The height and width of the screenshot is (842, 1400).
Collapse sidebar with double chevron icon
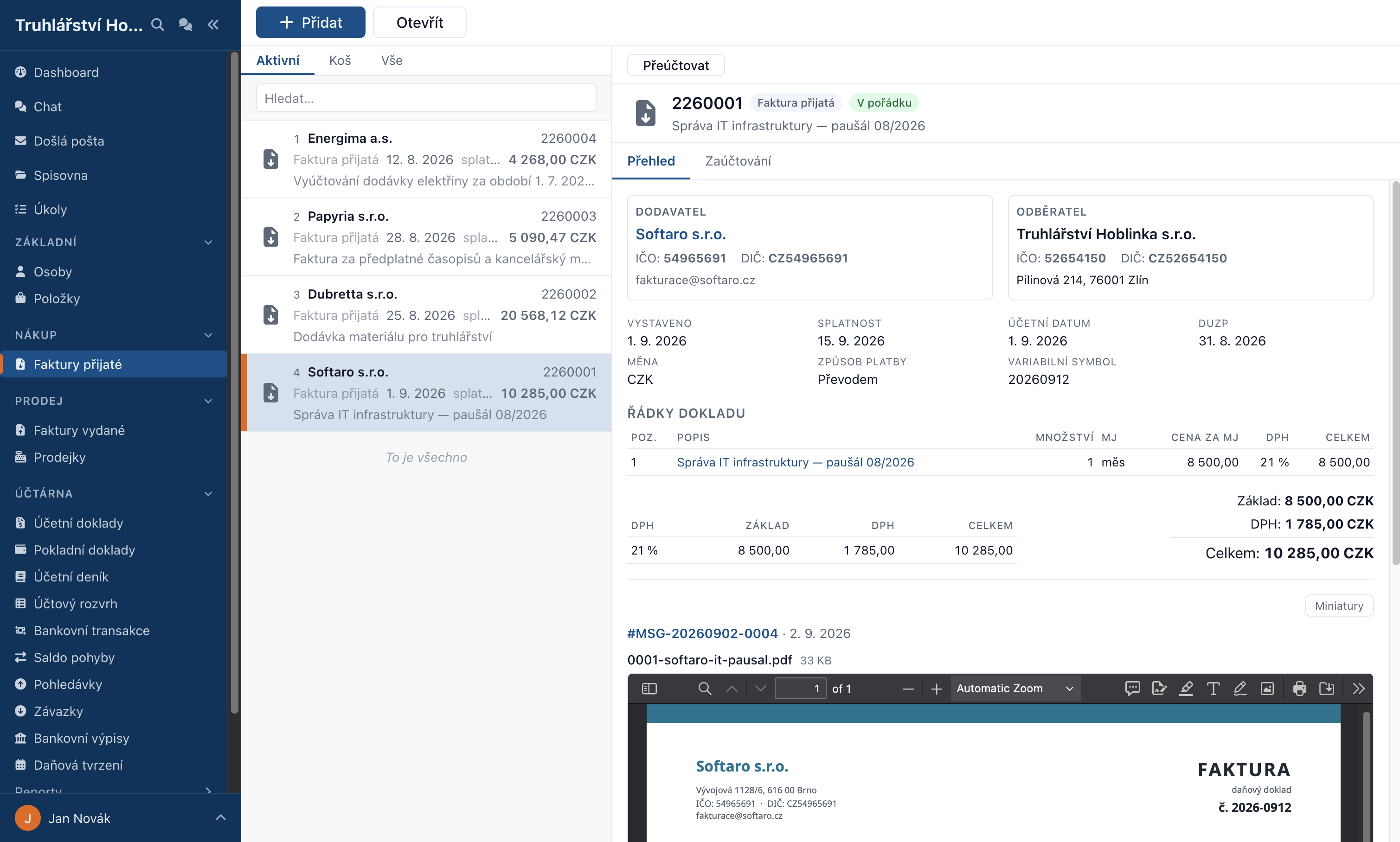[x=213, y=25]
